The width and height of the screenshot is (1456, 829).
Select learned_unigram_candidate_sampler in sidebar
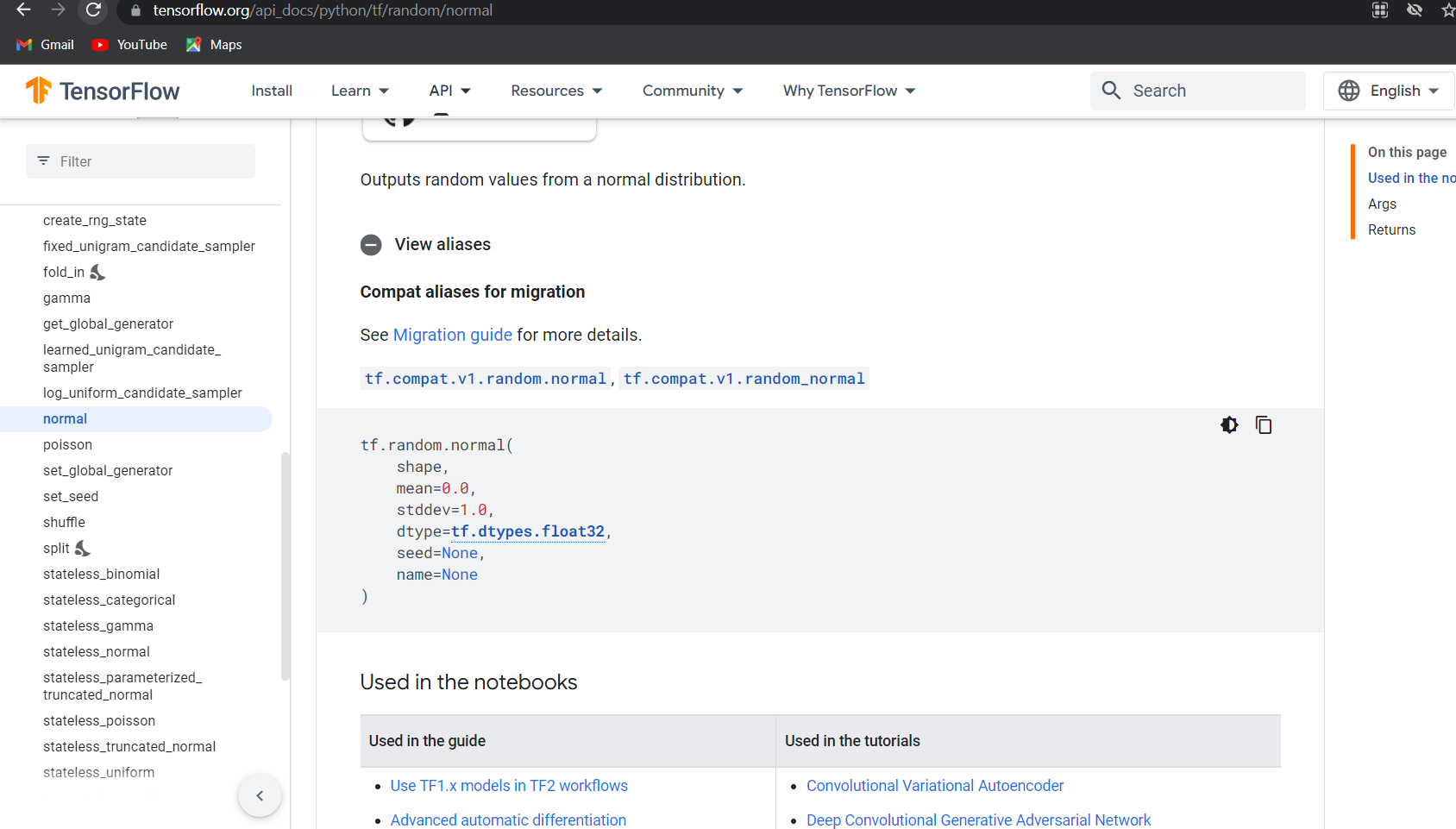pyautogui.click(x=132, y=359)
